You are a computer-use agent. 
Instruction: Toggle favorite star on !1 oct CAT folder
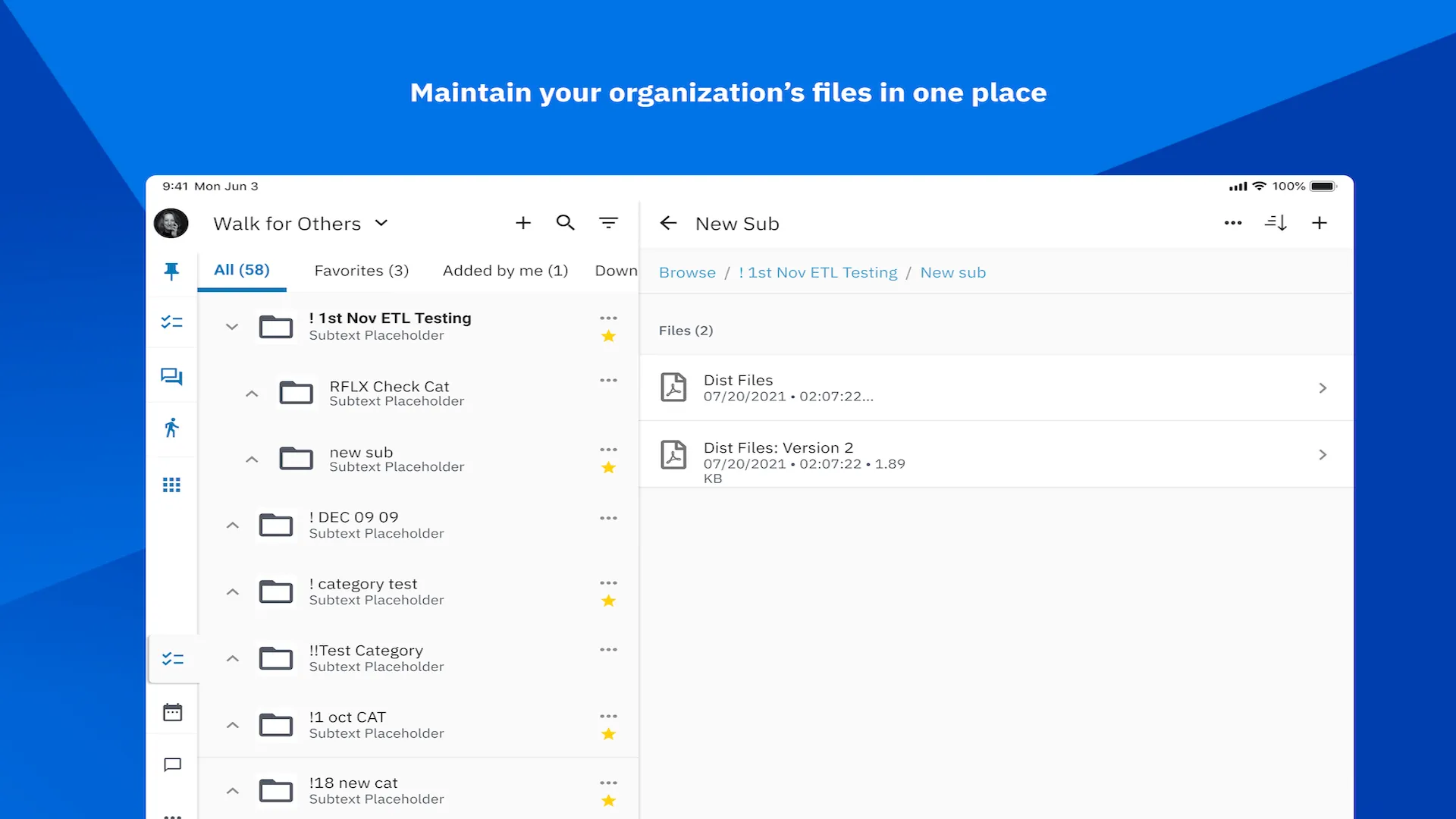(608, 734)
